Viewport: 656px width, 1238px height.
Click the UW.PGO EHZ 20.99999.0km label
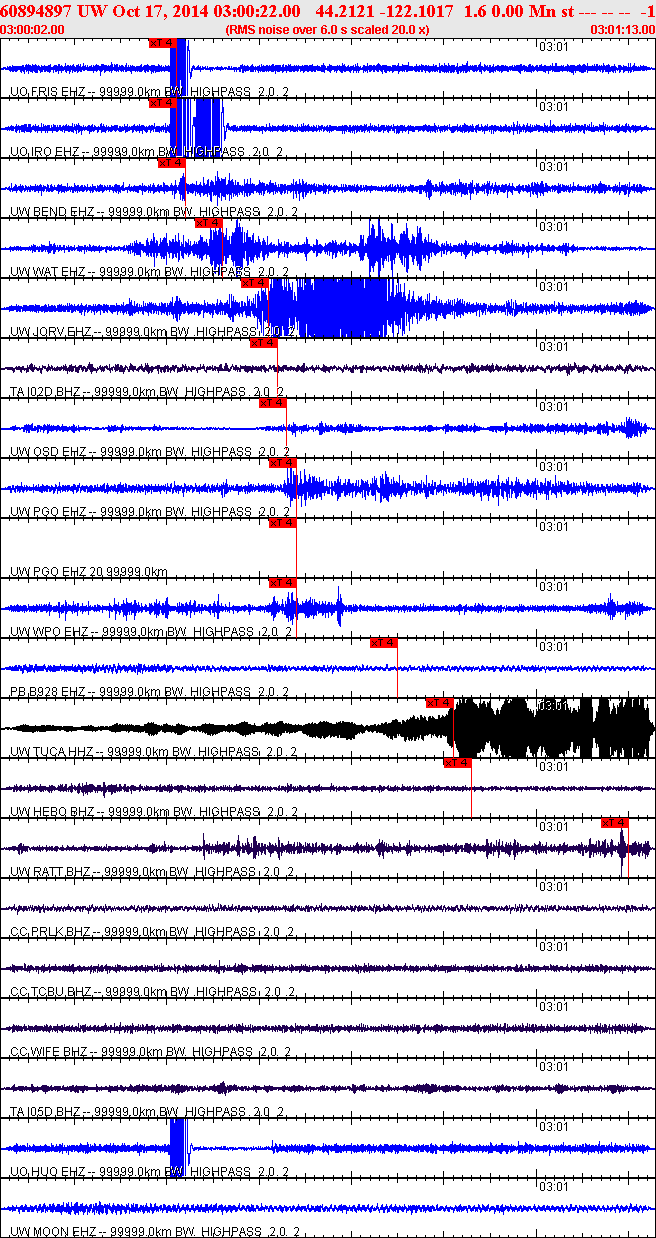tap(89, 572)
